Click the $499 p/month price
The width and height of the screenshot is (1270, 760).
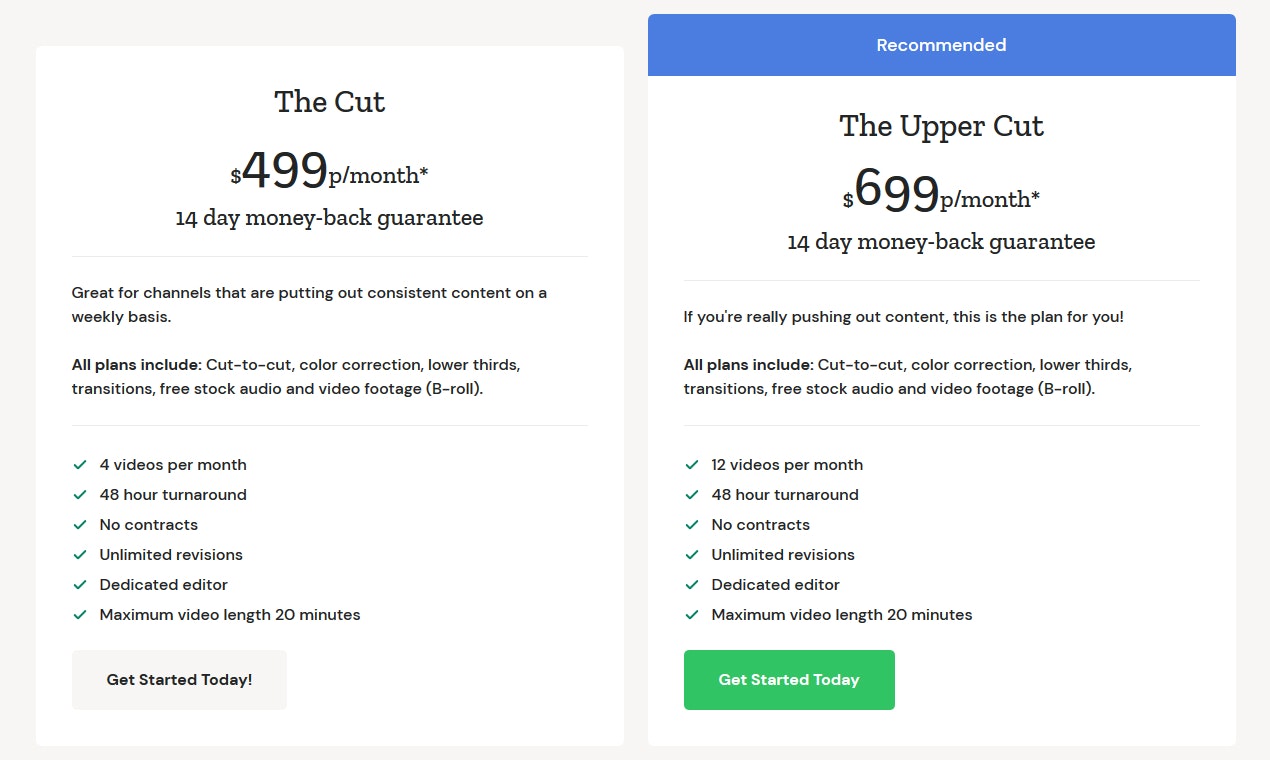coord(330,170)
